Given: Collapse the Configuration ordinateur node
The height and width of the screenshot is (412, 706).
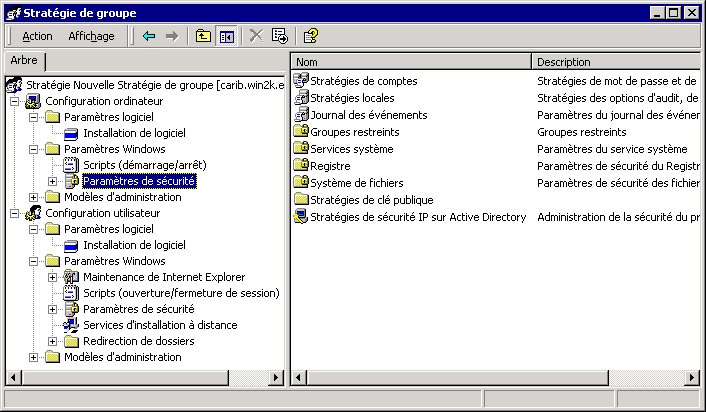Looking at the screenshot, I should click(x=14, y=101).
